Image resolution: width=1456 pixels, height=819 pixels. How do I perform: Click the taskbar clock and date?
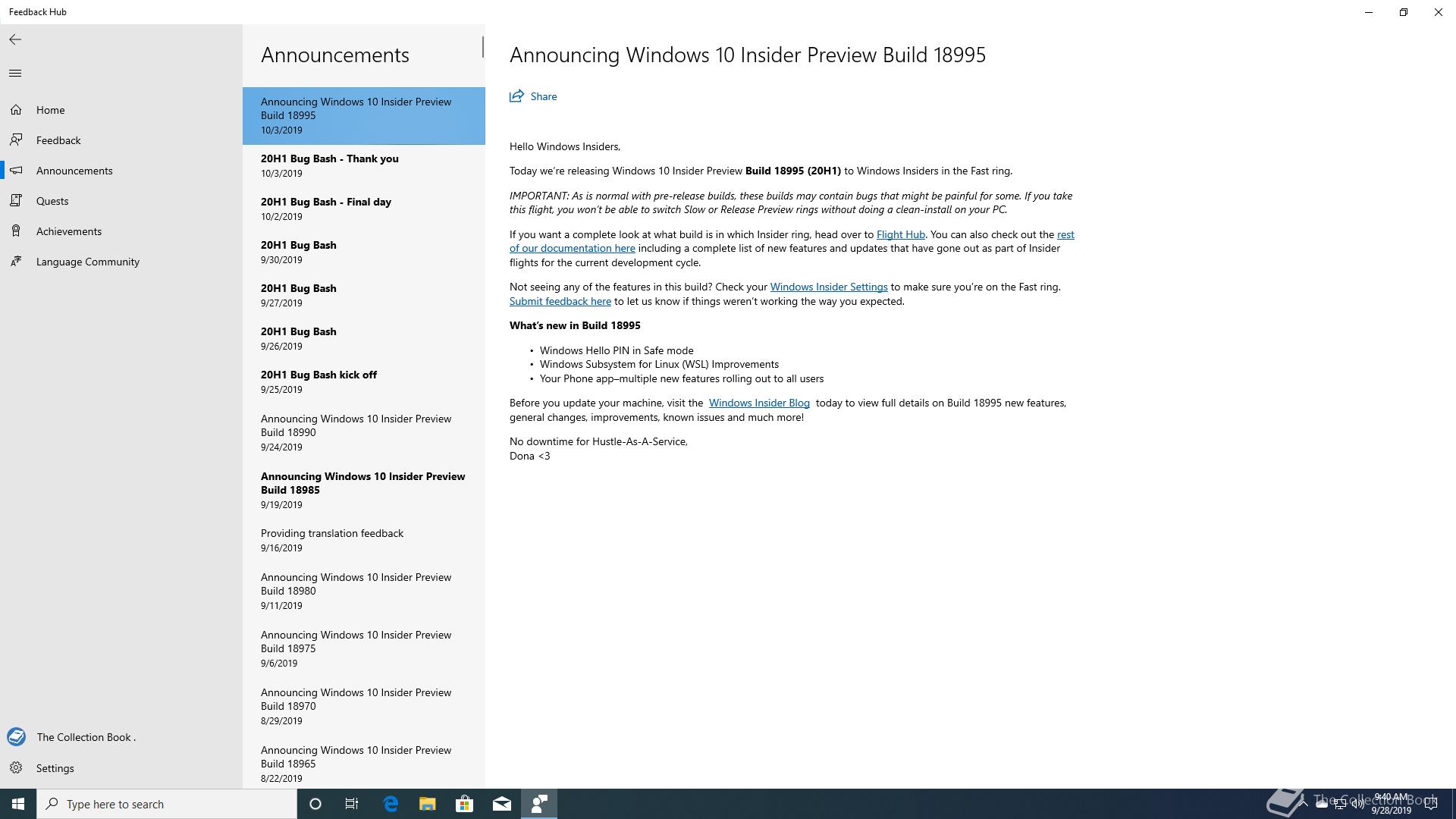[x=1391, y=804]
